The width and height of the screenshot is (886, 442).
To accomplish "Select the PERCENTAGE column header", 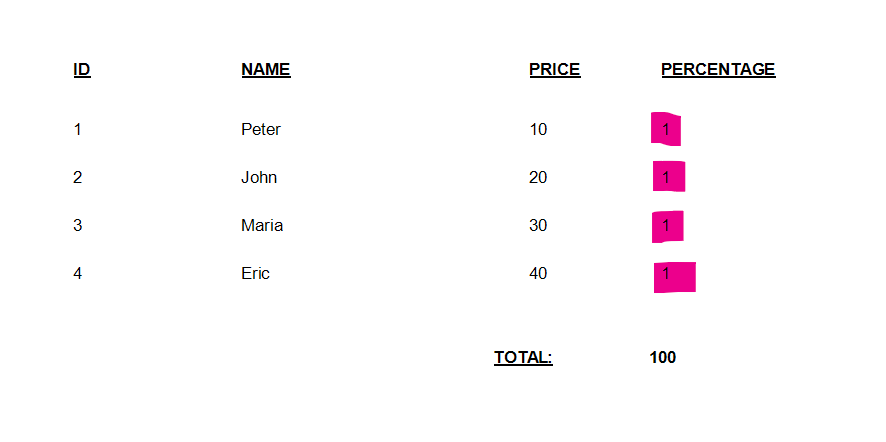I will click(717, 70).
